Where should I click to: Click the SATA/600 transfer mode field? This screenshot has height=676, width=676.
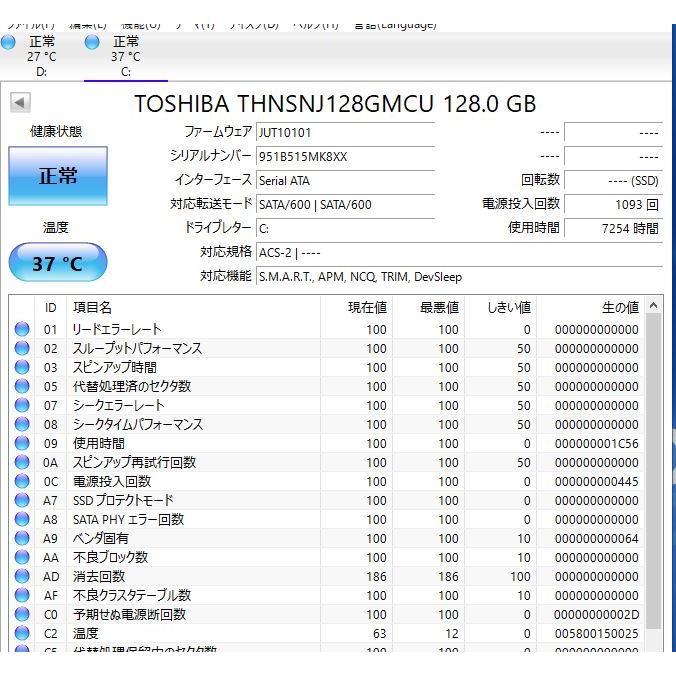(x=346, y=204)
